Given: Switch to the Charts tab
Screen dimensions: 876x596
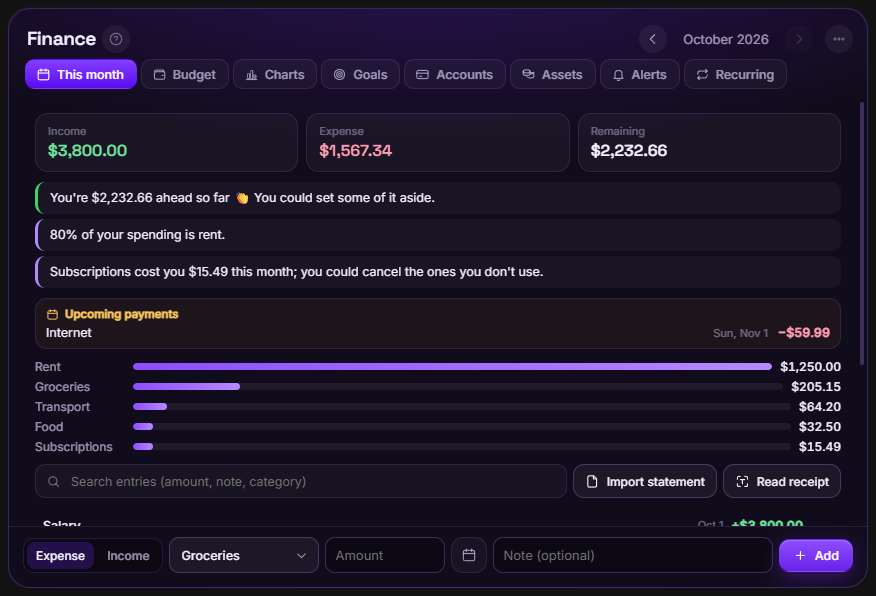Looking at the screenshot, I should pos(275,74).
